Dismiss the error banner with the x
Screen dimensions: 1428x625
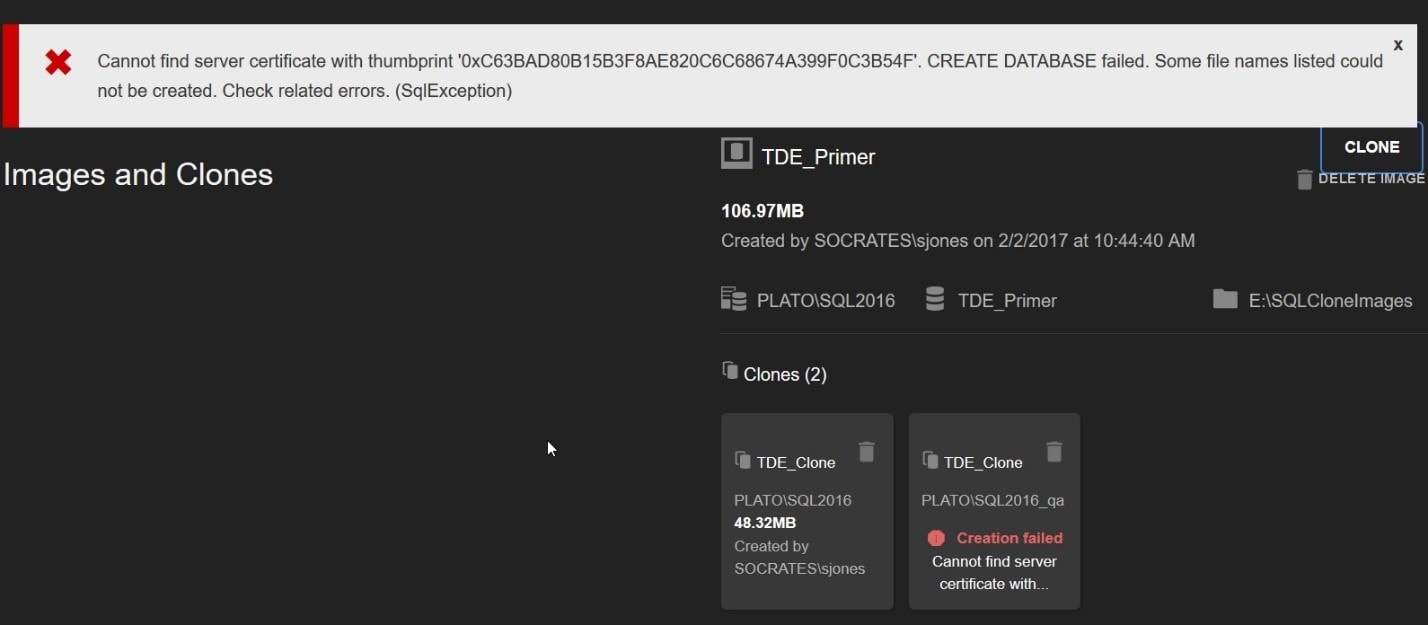pos(1398,44)
